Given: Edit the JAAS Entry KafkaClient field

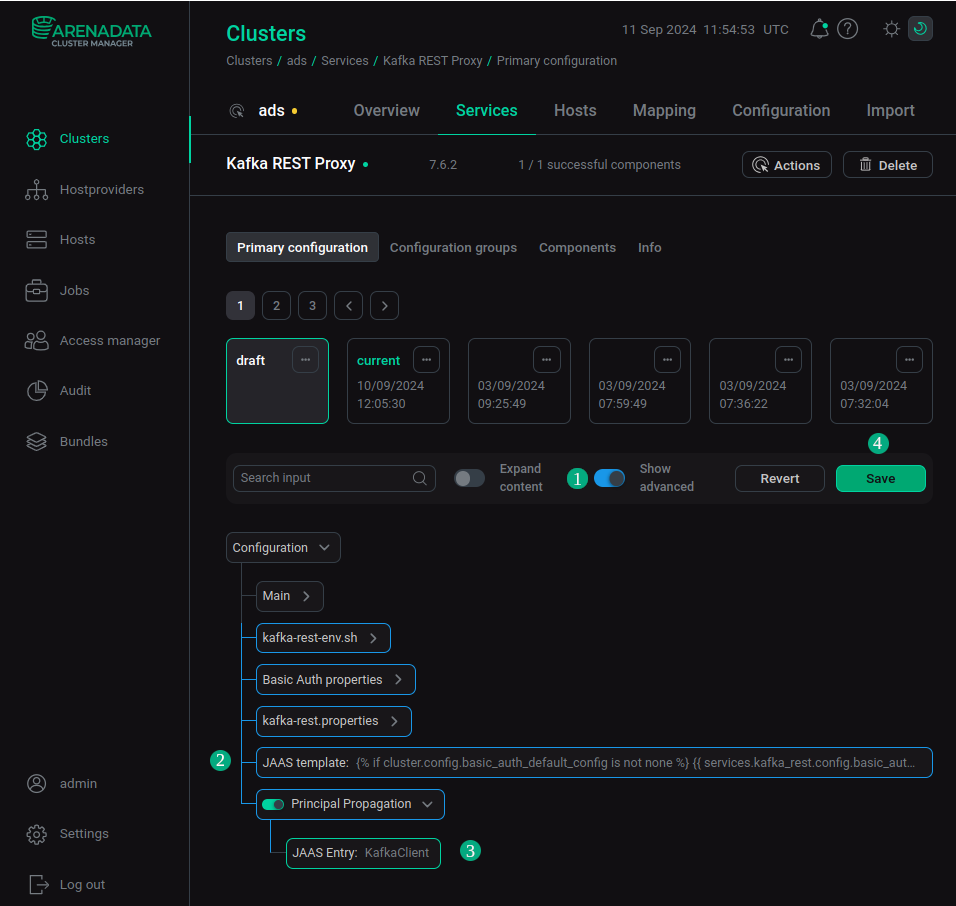Looking at the screenshot, I should tap(363, 853).
